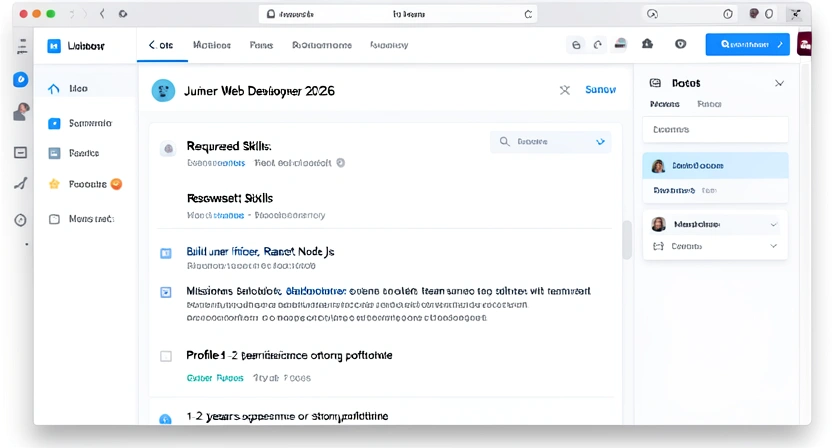Viewport: 832px width, 448px height.
Task: Click the avatar in the second right-panel person row
Action: coord(658,224)
